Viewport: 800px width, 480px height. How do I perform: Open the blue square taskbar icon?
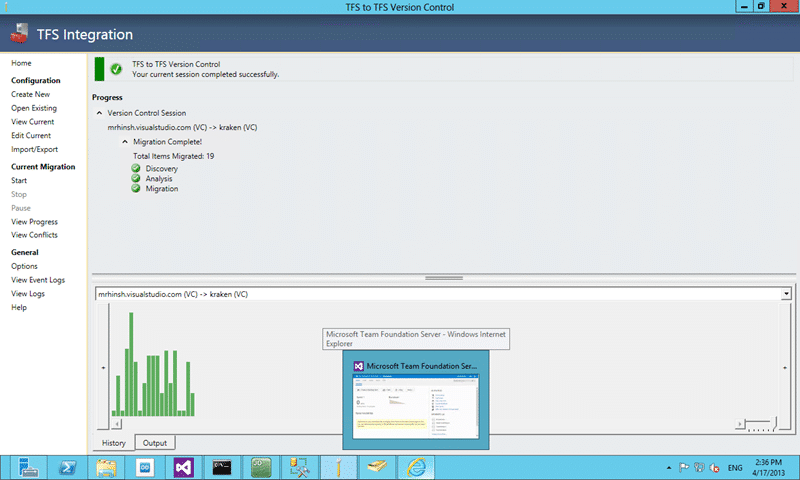coord(145,467)
